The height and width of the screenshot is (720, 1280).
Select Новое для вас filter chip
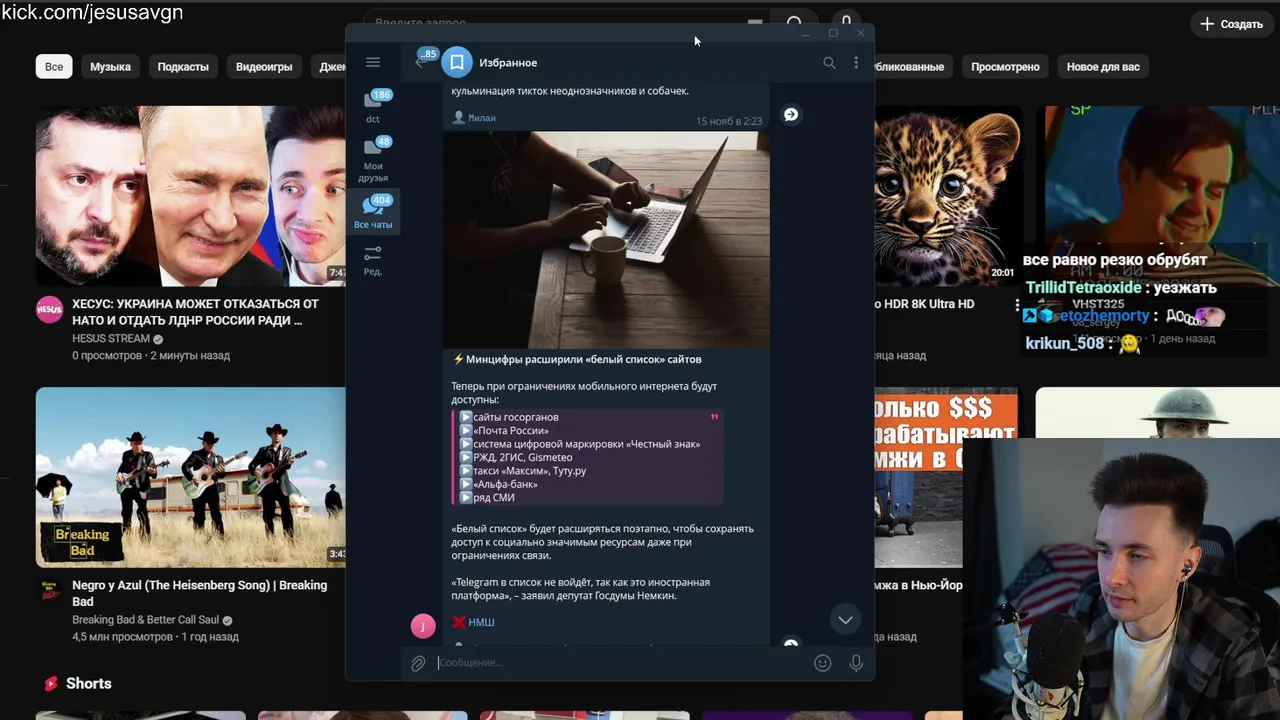click(x=1103, y=67)
